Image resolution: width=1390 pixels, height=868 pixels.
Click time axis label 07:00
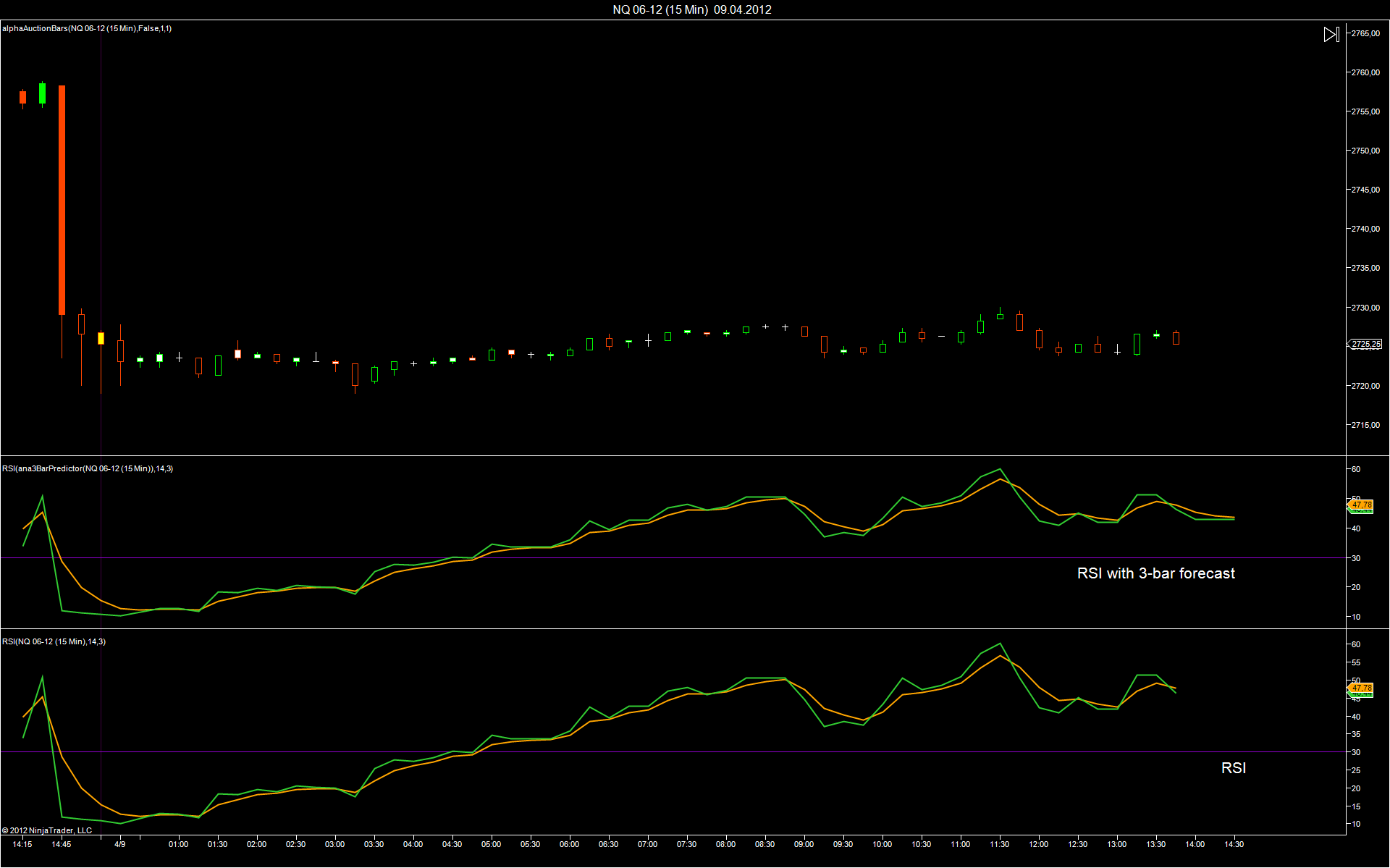pos(648,844)
